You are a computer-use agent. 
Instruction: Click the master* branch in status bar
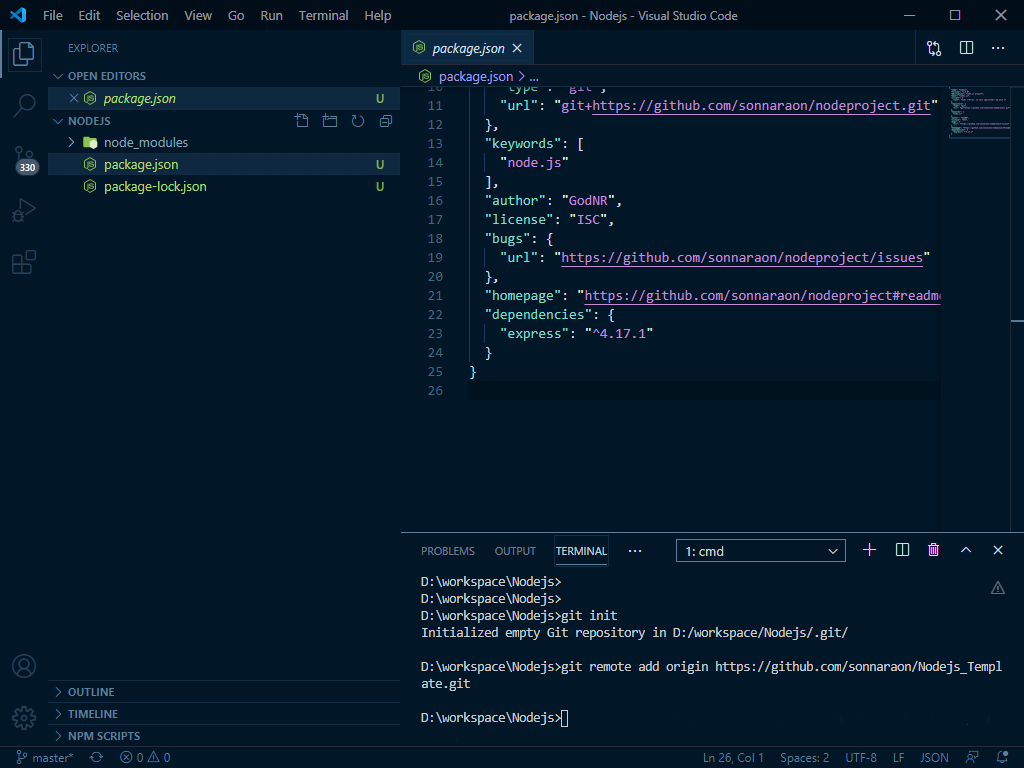click(x=44, y=758)
